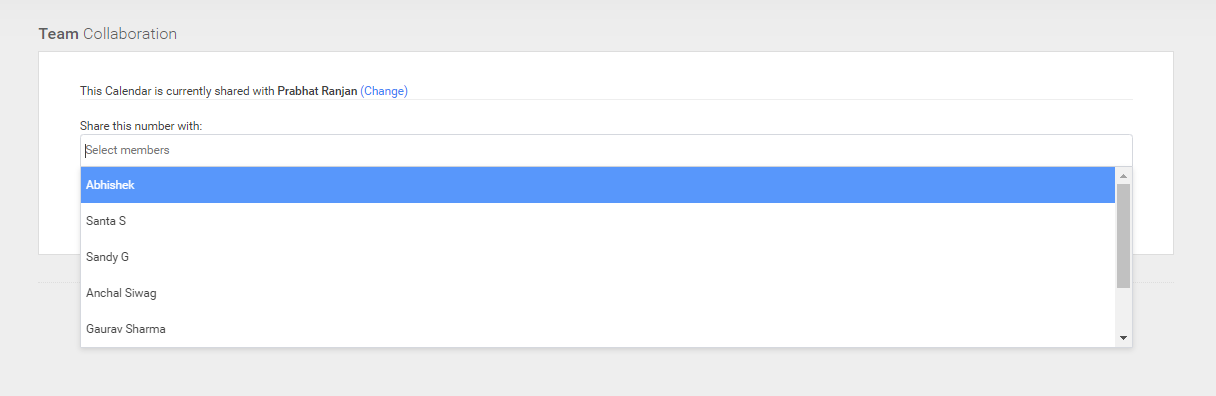Viewport: 1216px width, 396px height.
Task: Select Anchal Siwag as a member
Action: pyautogui.click(x=598, y=293)
